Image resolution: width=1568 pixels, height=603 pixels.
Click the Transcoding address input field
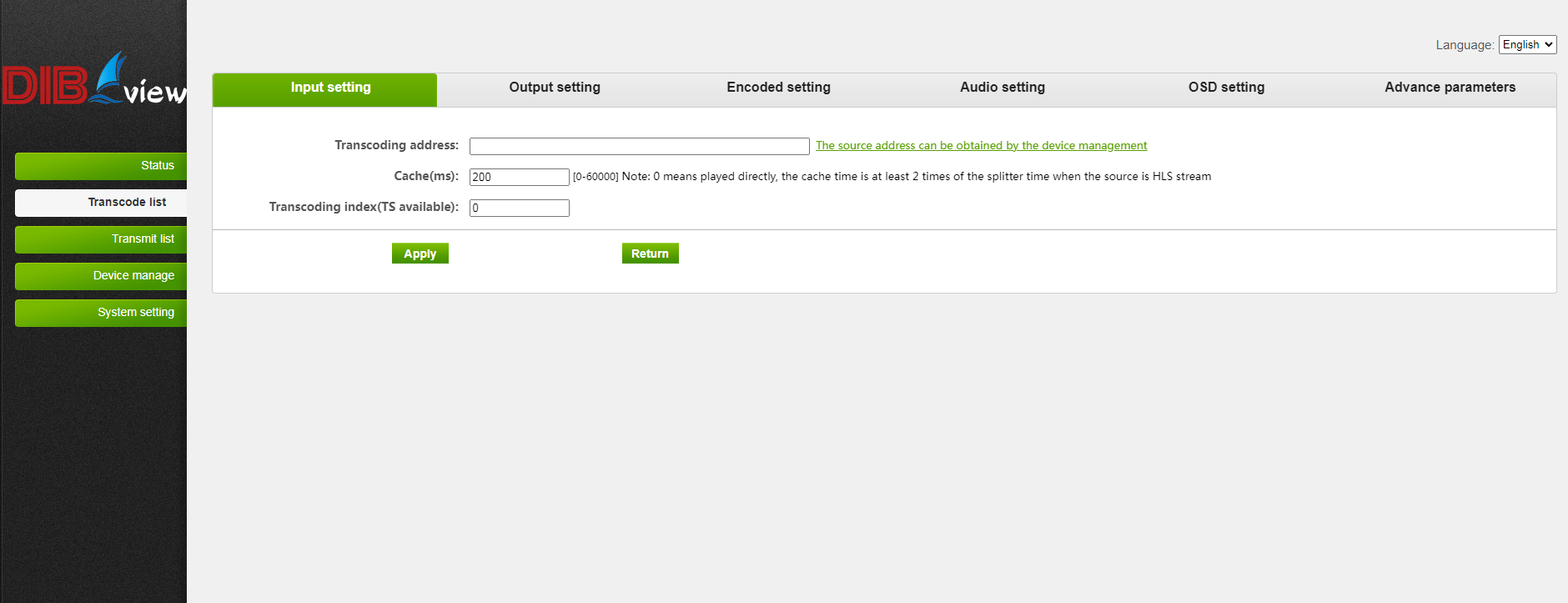[x=639, y=147]
